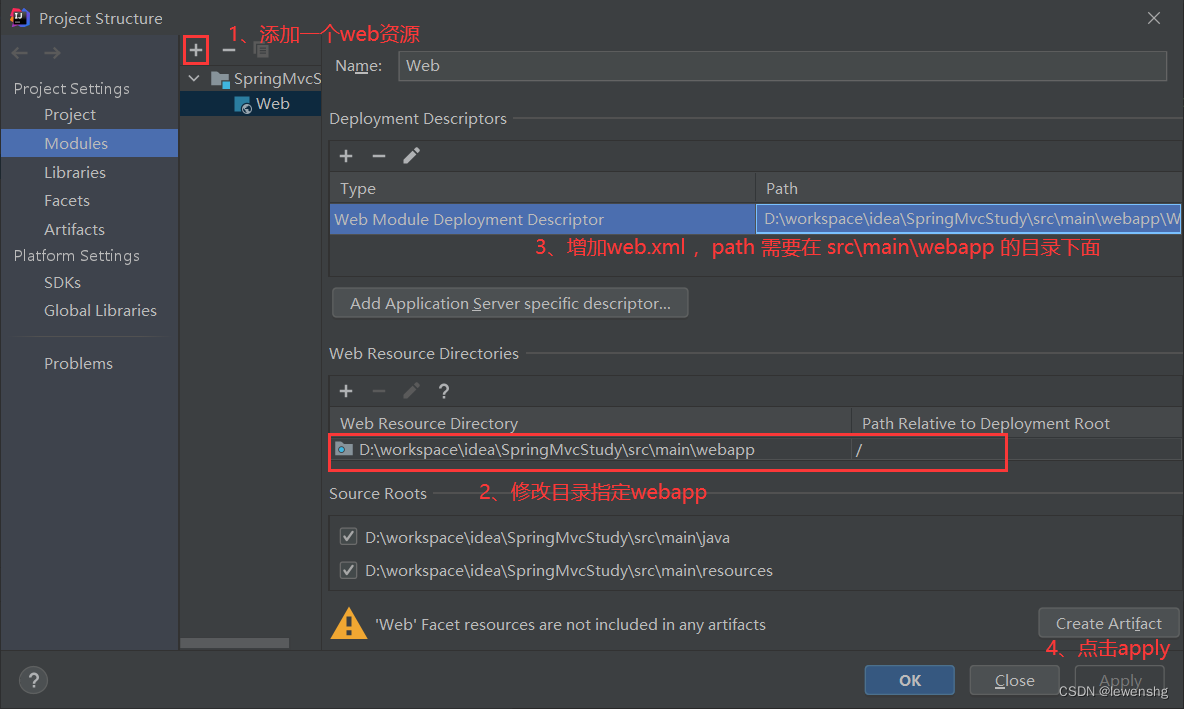
Task: Open help via question mark in Web Resource Directories
Action: click(x=443, y=391)
